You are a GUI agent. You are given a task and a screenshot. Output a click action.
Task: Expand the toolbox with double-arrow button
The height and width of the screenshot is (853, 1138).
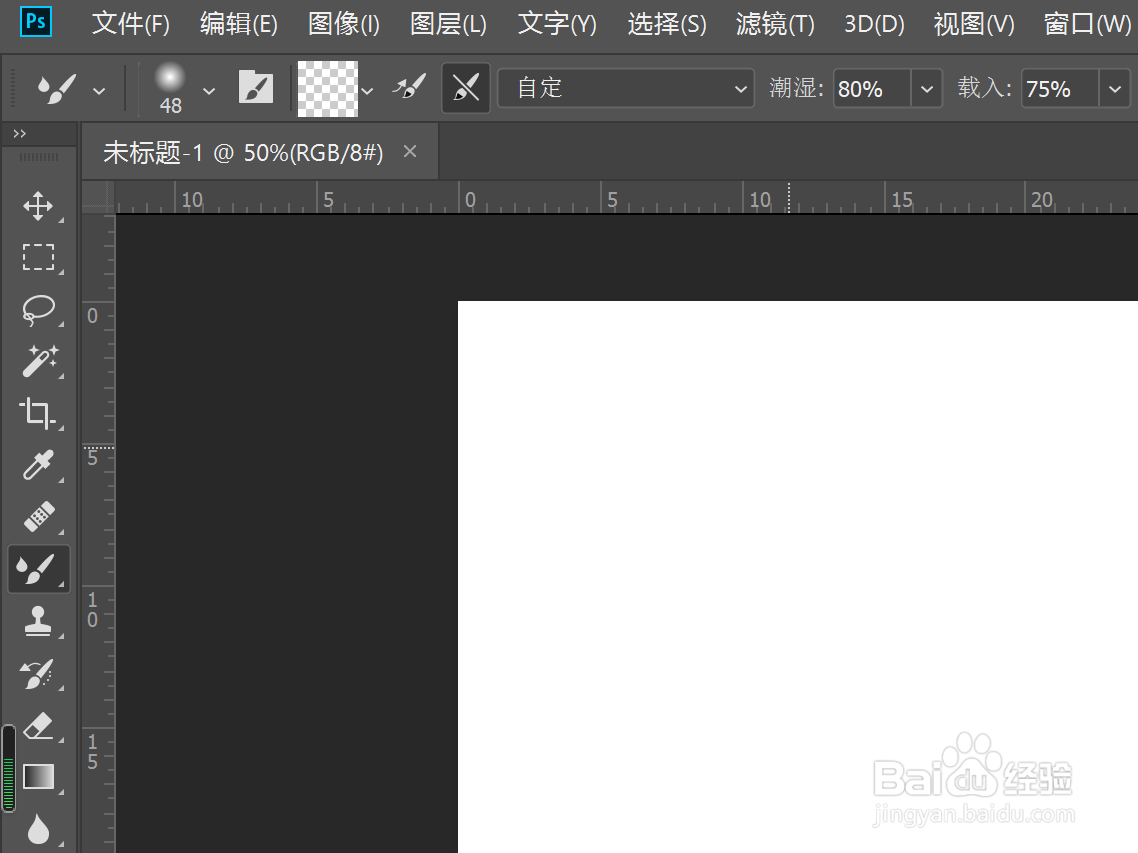[x=20, y=134]
